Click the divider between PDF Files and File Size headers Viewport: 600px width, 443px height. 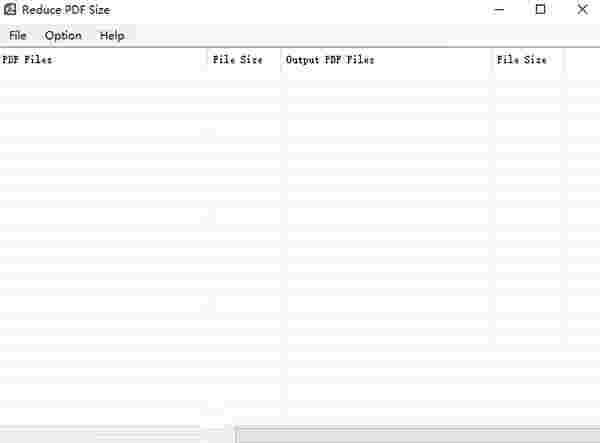207,60
